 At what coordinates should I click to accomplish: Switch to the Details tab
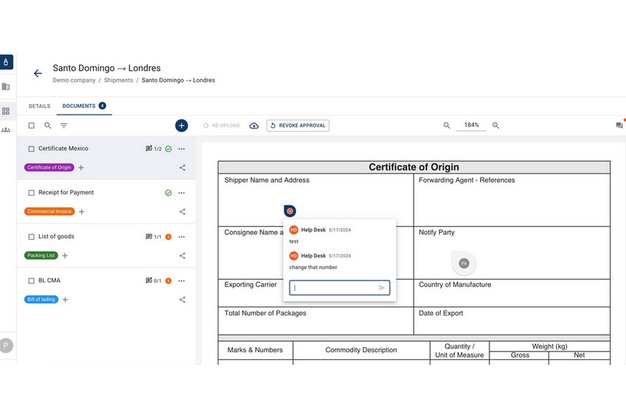[39, 105]
